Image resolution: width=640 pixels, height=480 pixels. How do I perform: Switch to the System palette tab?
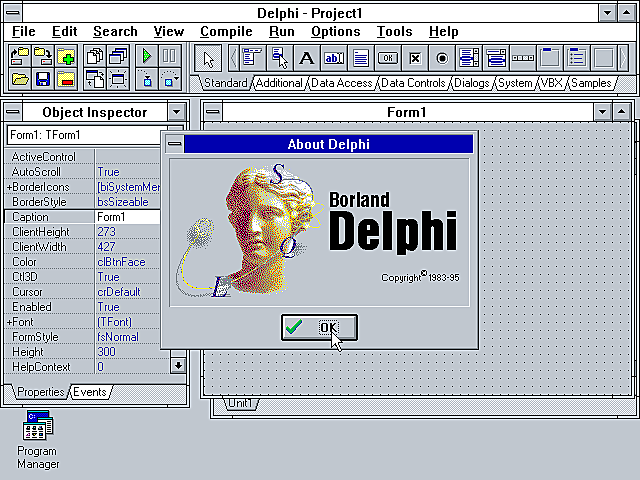tap(515, 83)
